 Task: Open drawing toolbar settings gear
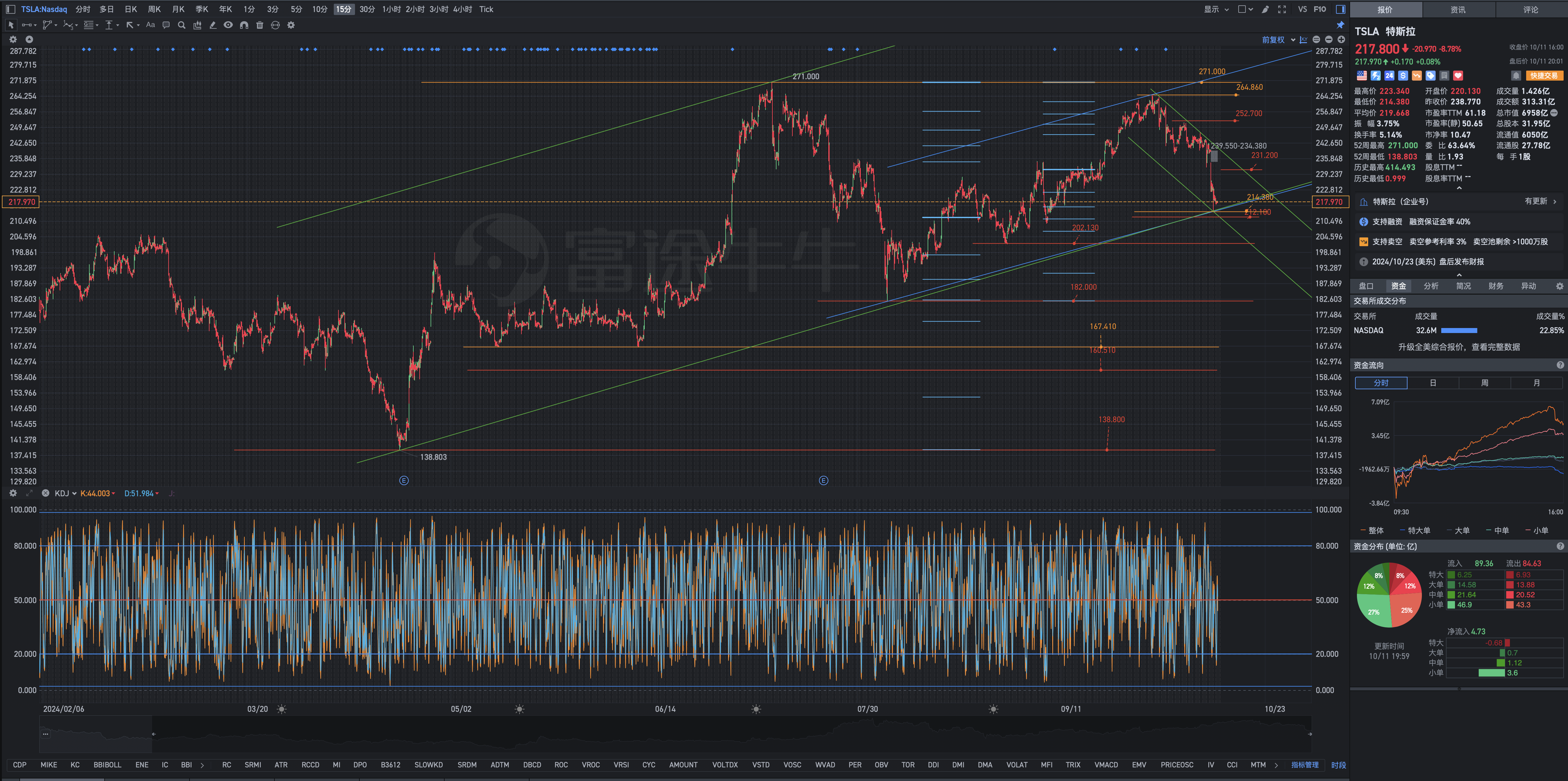291,25
